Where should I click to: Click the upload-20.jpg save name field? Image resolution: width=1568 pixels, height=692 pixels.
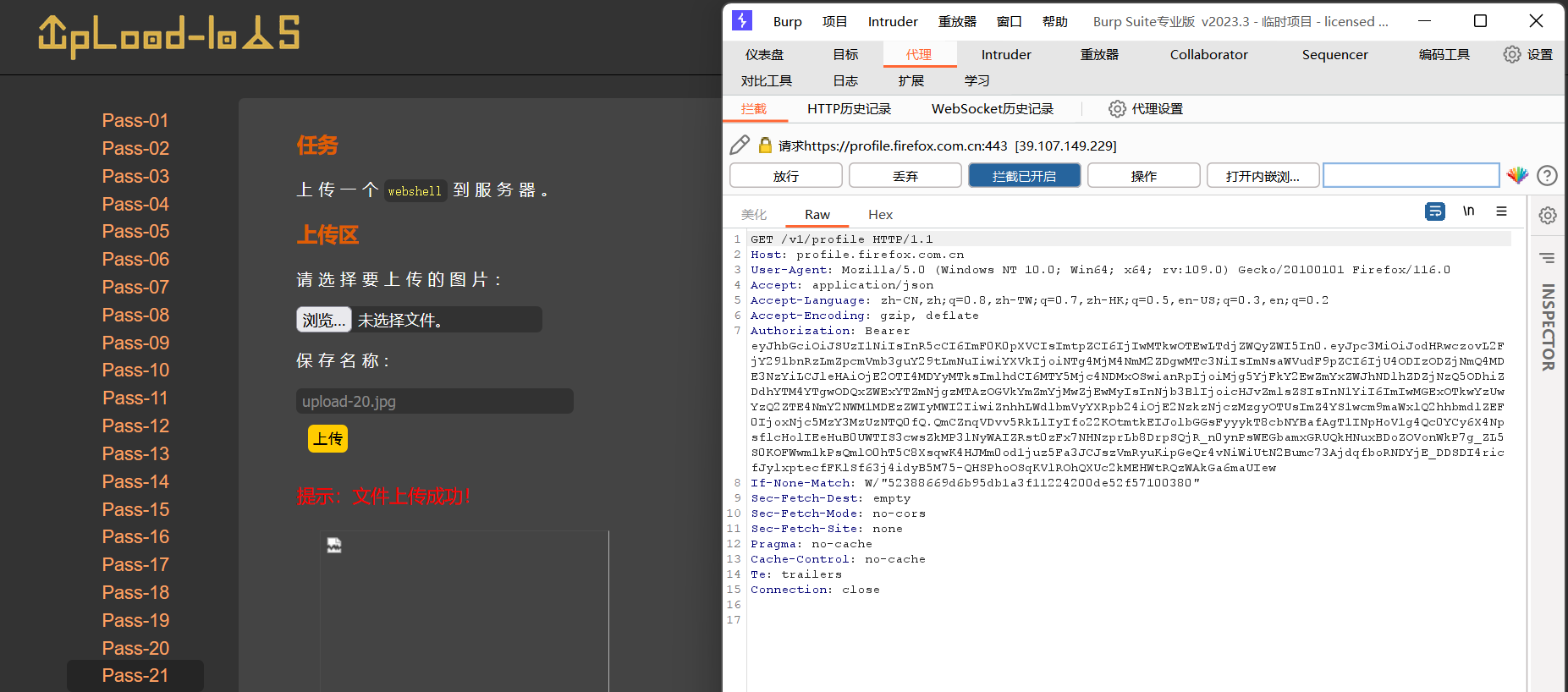point(434,401)
